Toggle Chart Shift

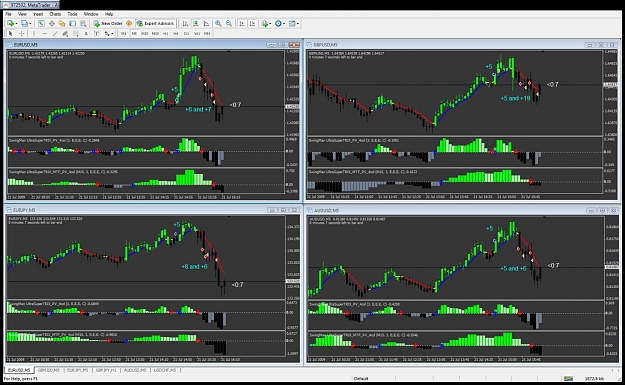[x=252, y=24]
